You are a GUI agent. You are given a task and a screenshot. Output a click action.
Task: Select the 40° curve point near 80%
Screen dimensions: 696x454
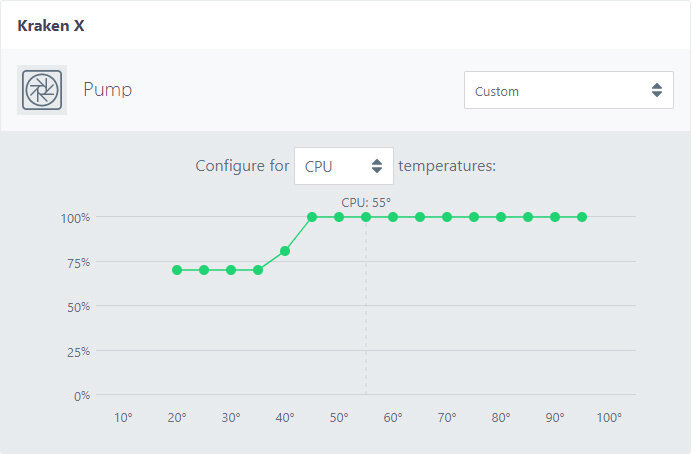click(285, 251)
